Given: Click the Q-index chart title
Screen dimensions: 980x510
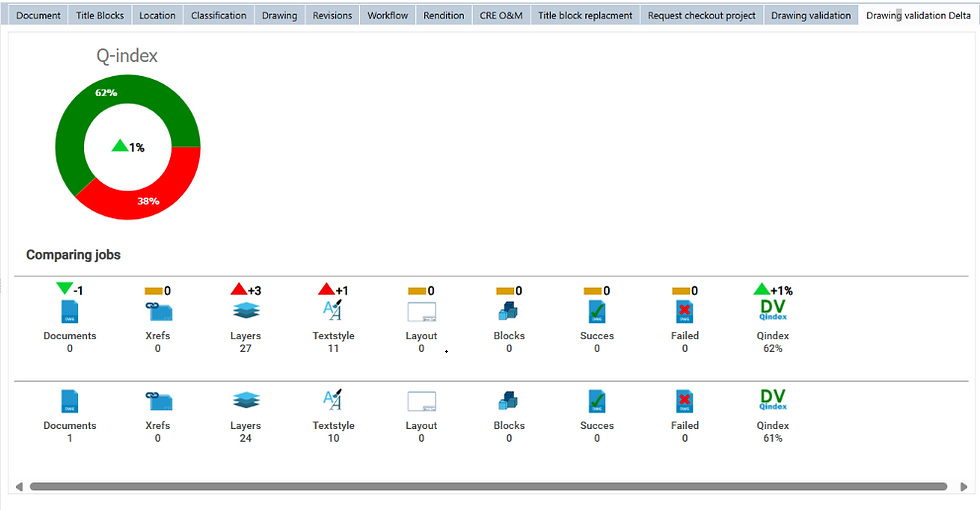Looking at the screenshot, I should (127, 56).
